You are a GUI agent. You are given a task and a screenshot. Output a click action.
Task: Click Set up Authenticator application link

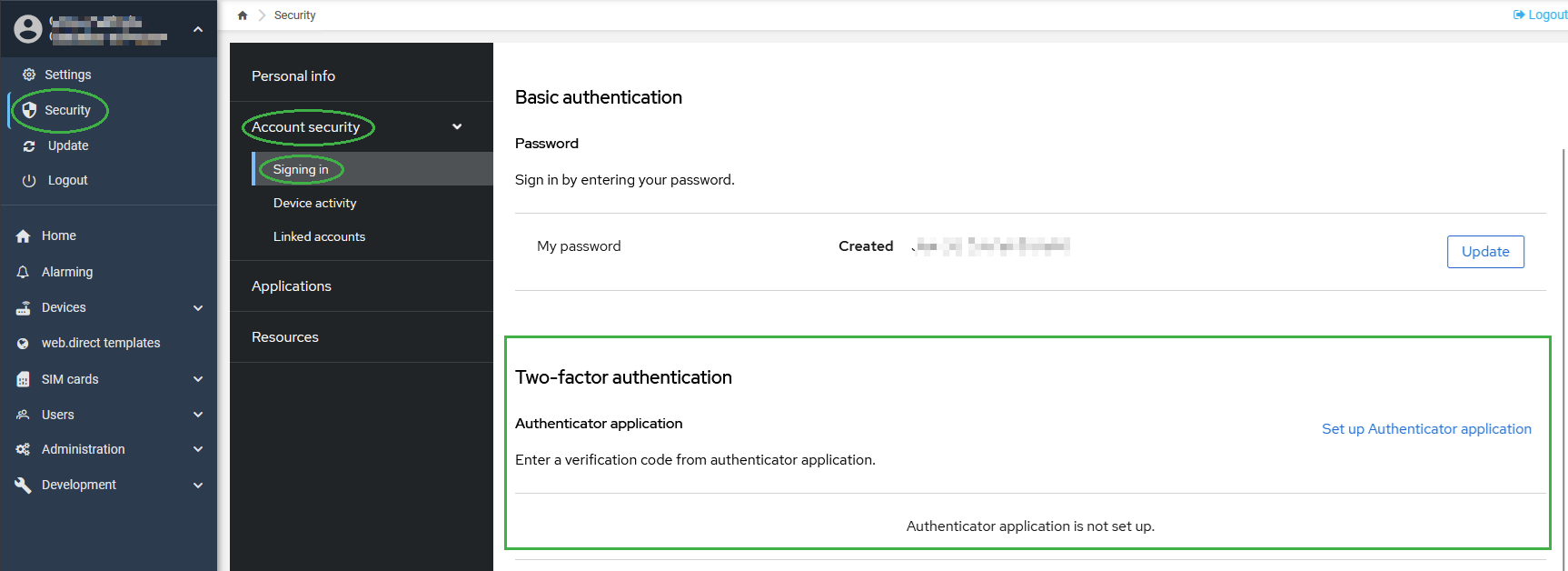coord(1426,429)
